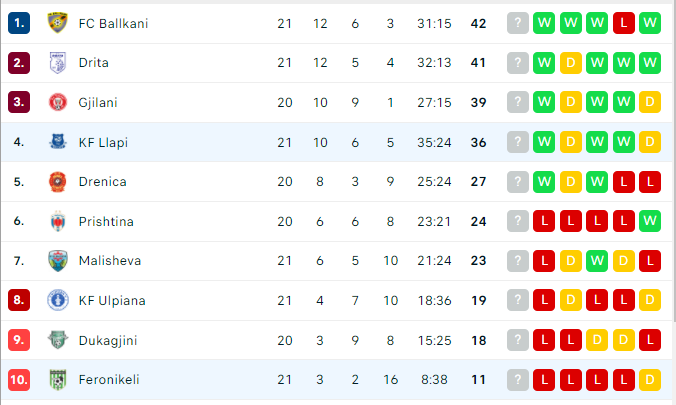Click the Dukagjini club crest
Screen dimensions: 676x405
point(57,340)
